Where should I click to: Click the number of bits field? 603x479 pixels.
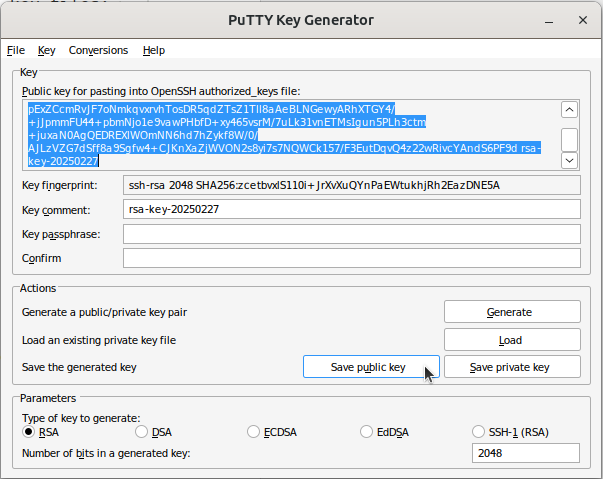pyautogui.click(x=526, y=453)
